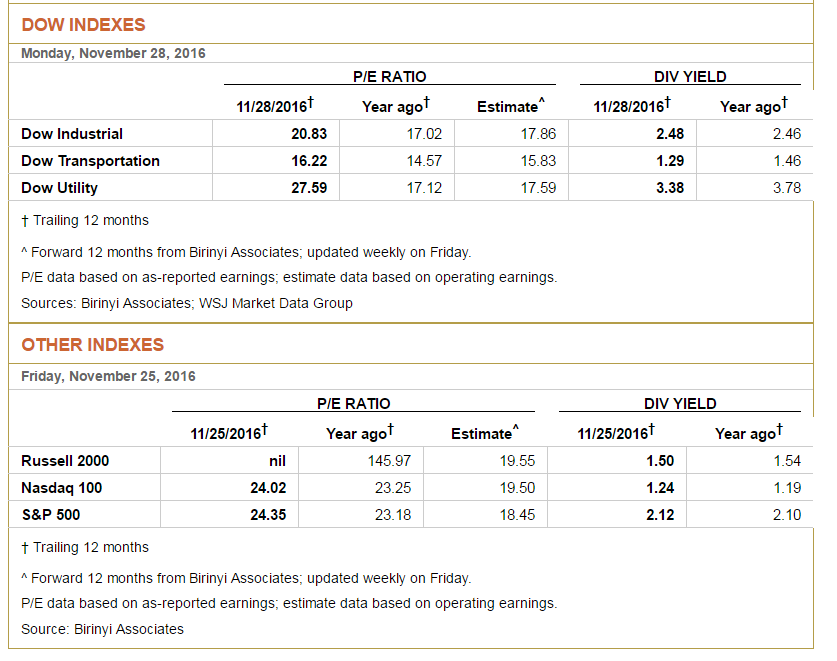Click the Estimate column header in Dow table
The height and width of the screenshot is (661, 837).
[511, 106]
